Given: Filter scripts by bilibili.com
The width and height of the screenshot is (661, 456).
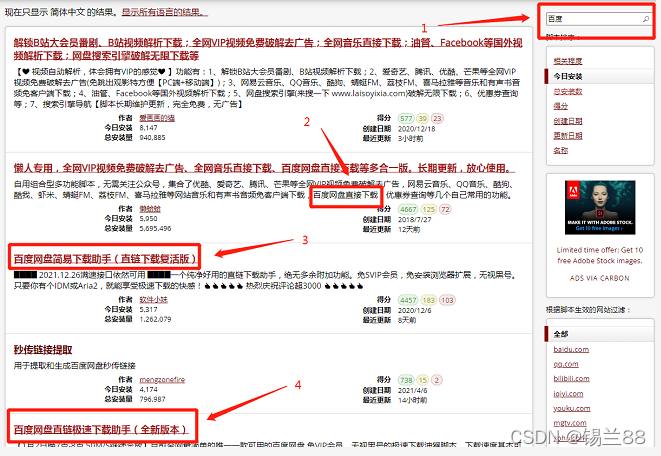Looking at the screenshot, I should [571, 378].
